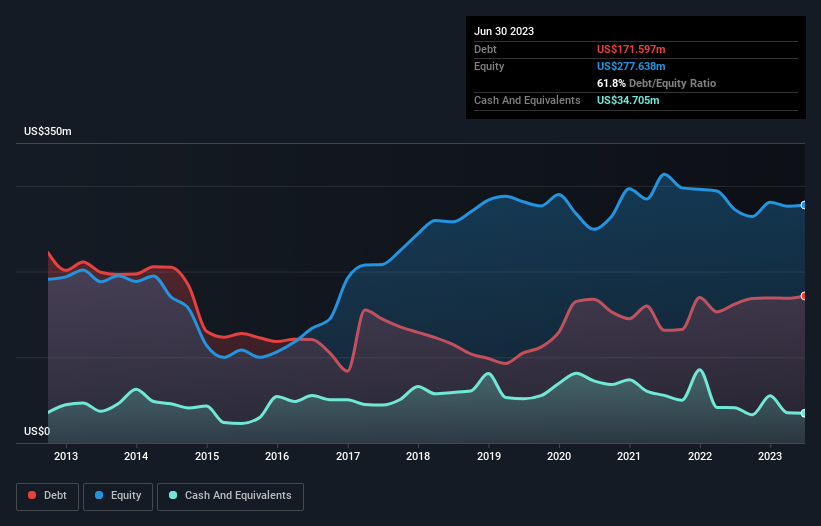The image size is (821, 526).
Task: Click the 2016 x-axis label
Action: coord(277,456)
